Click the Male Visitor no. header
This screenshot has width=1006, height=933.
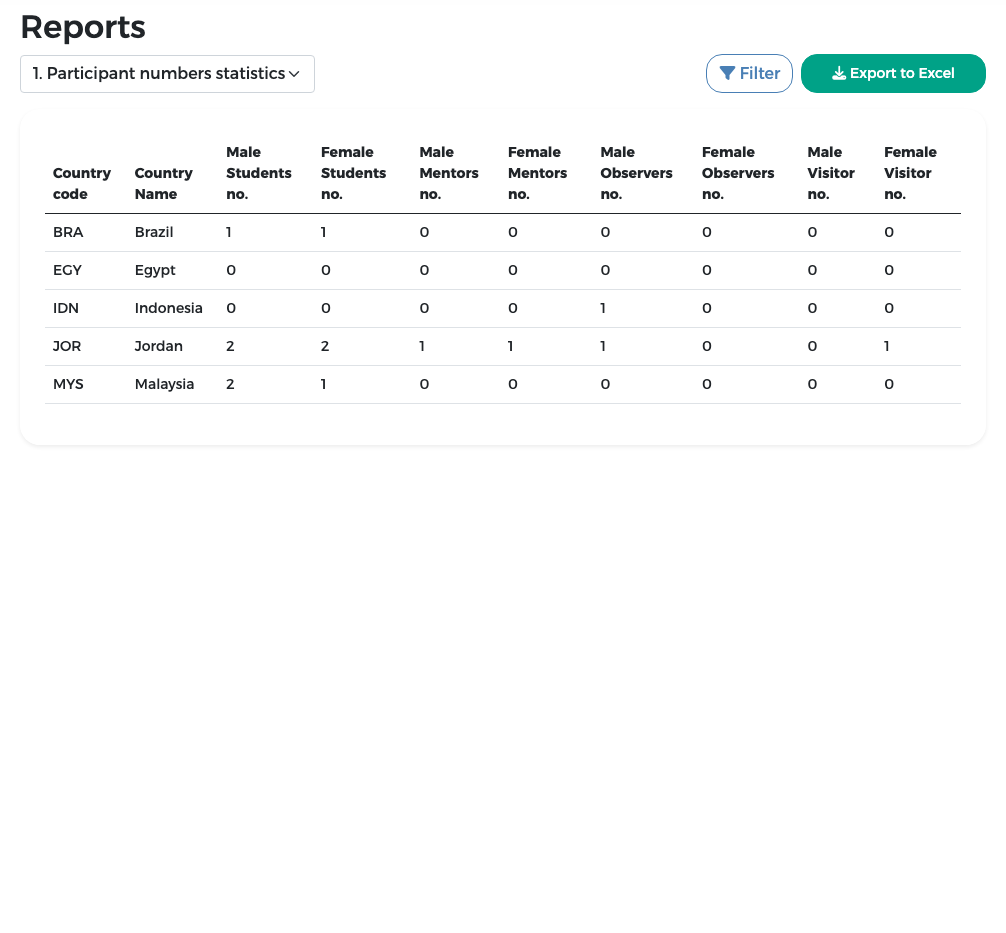click(831, 173)
